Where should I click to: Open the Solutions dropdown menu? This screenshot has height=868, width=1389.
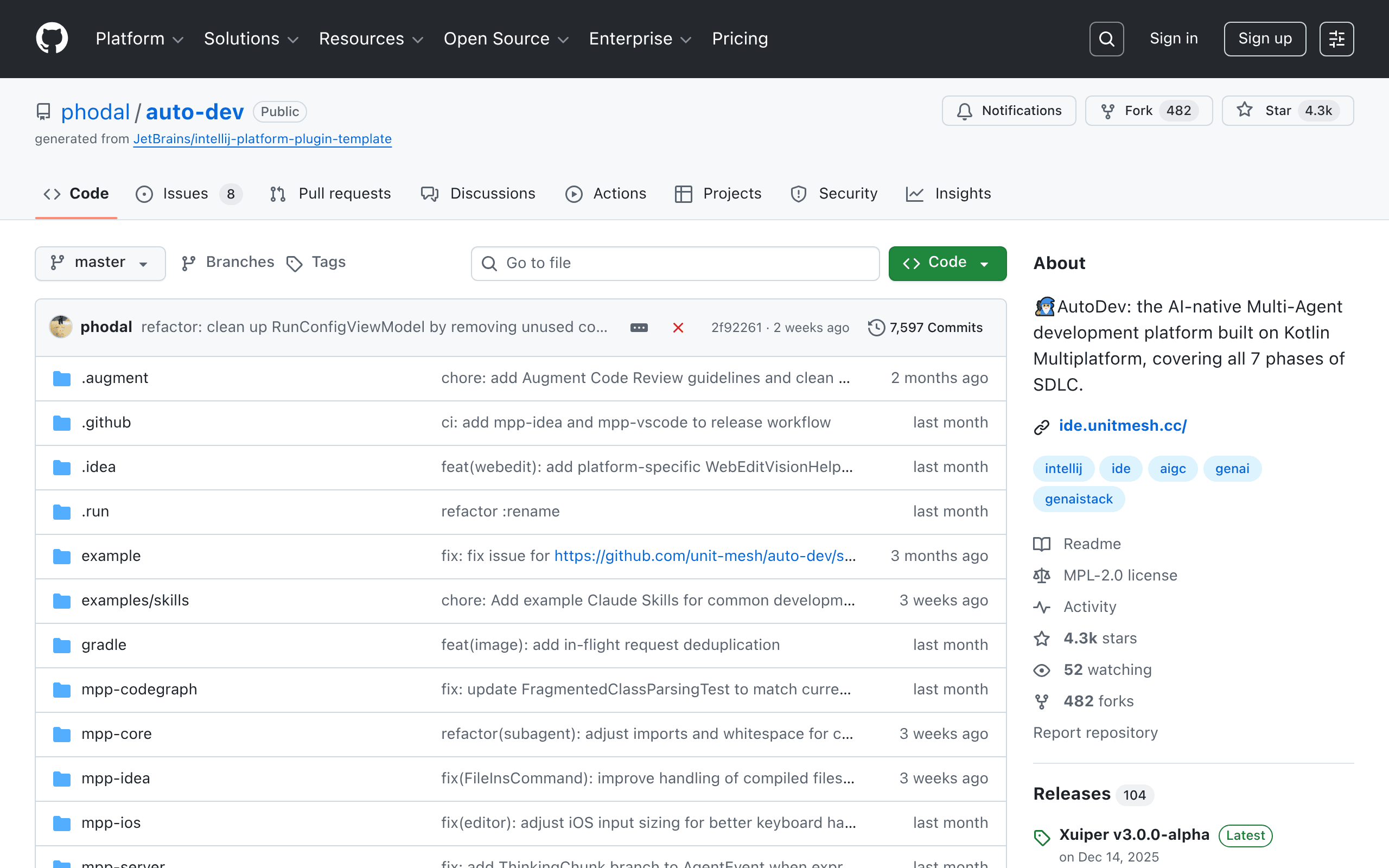[x=251, y=39]
